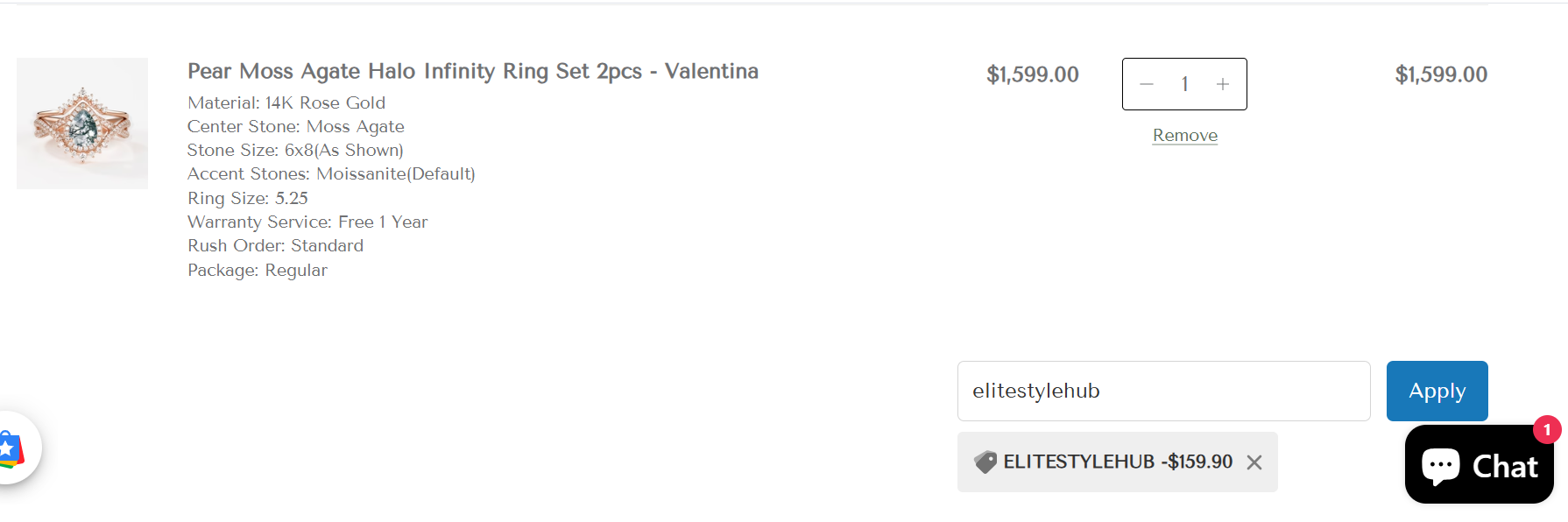Click the ELITESTYLEHUB -$159.90 discount label

pos(1118,462)
